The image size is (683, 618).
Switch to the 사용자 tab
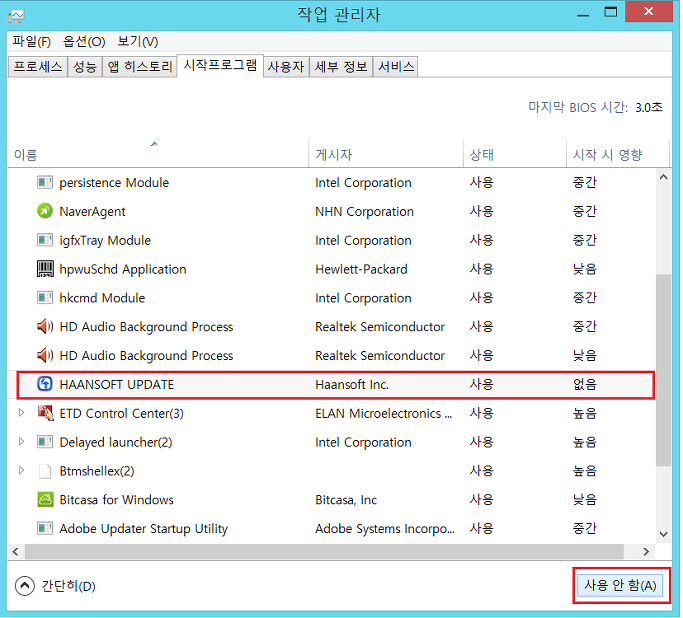click(286, 67)
